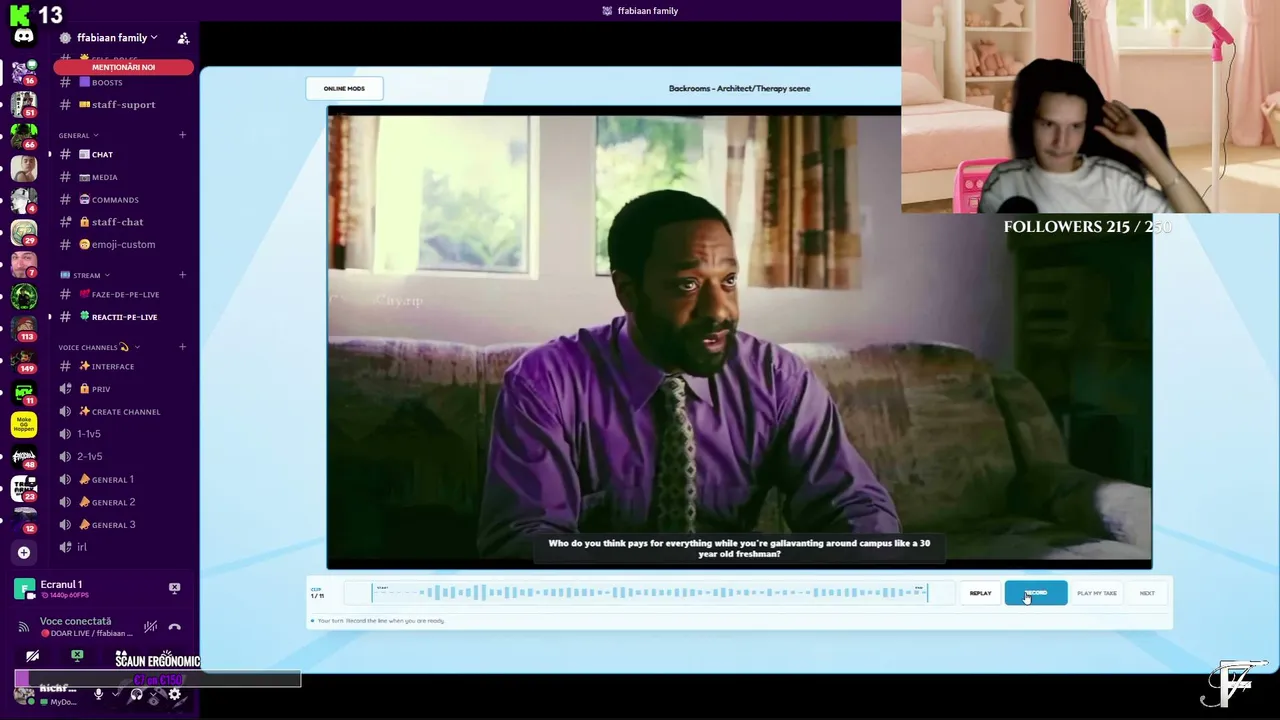Create channel in STREAM category

tap(182, 275)
